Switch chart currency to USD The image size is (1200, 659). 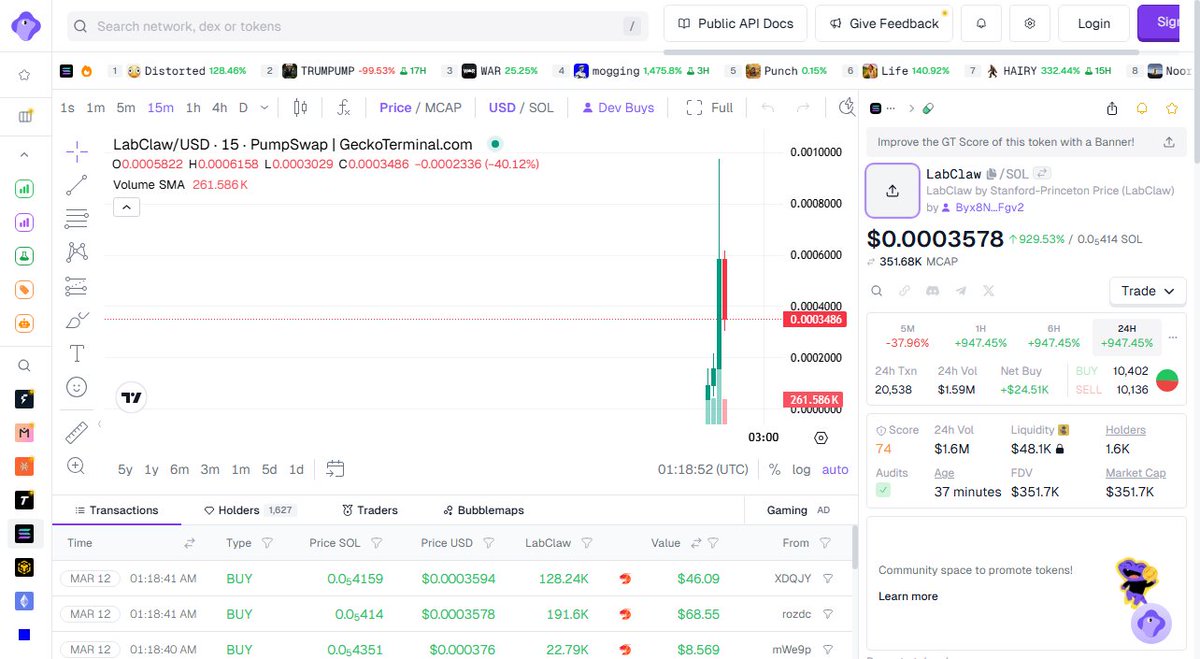[x=502, y=107]
